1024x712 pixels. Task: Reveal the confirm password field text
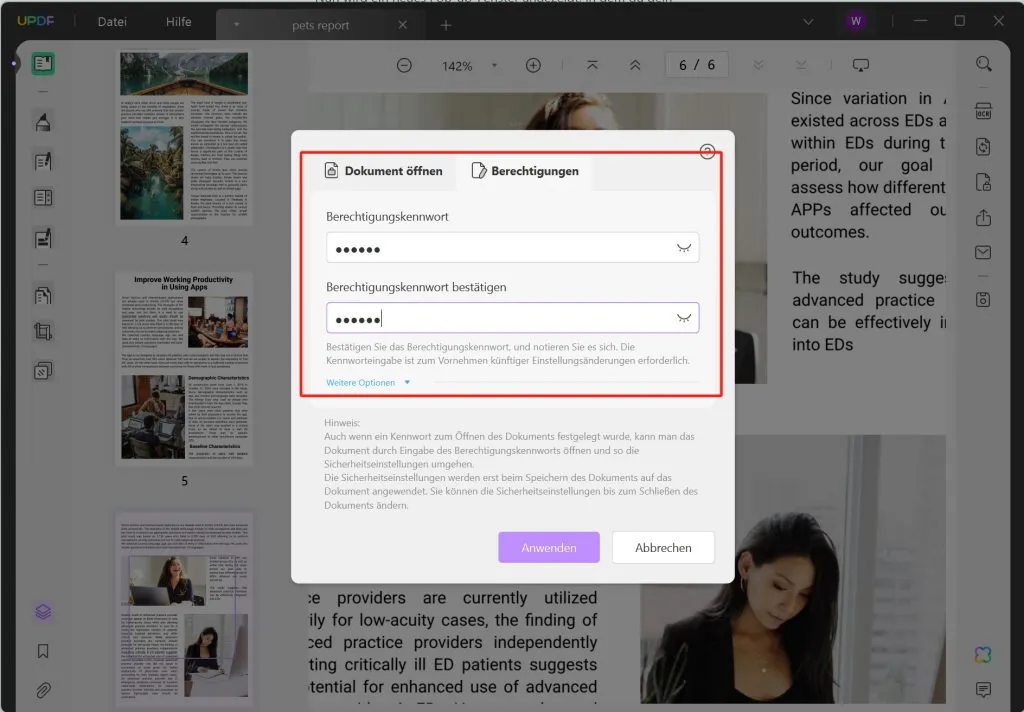(684, 318)
